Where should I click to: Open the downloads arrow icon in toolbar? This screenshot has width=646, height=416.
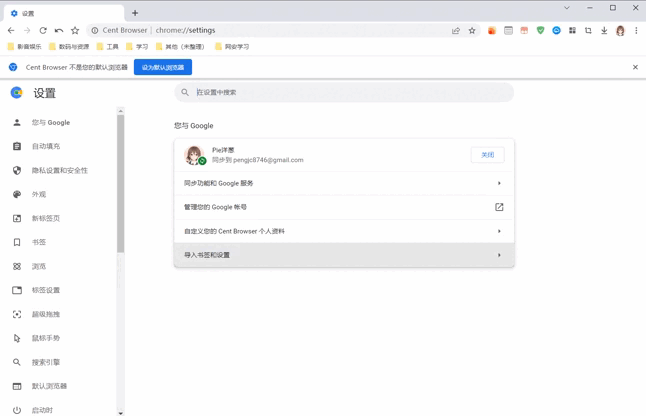point(604,30)
